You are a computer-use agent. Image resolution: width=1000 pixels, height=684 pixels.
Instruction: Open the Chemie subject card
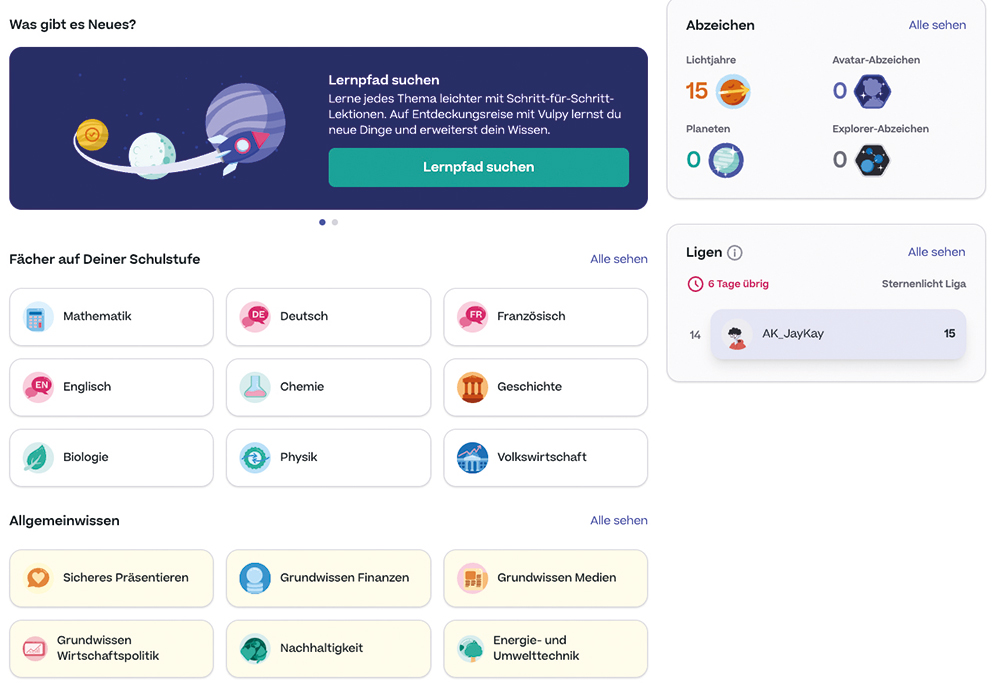click(x=328, y=387)
